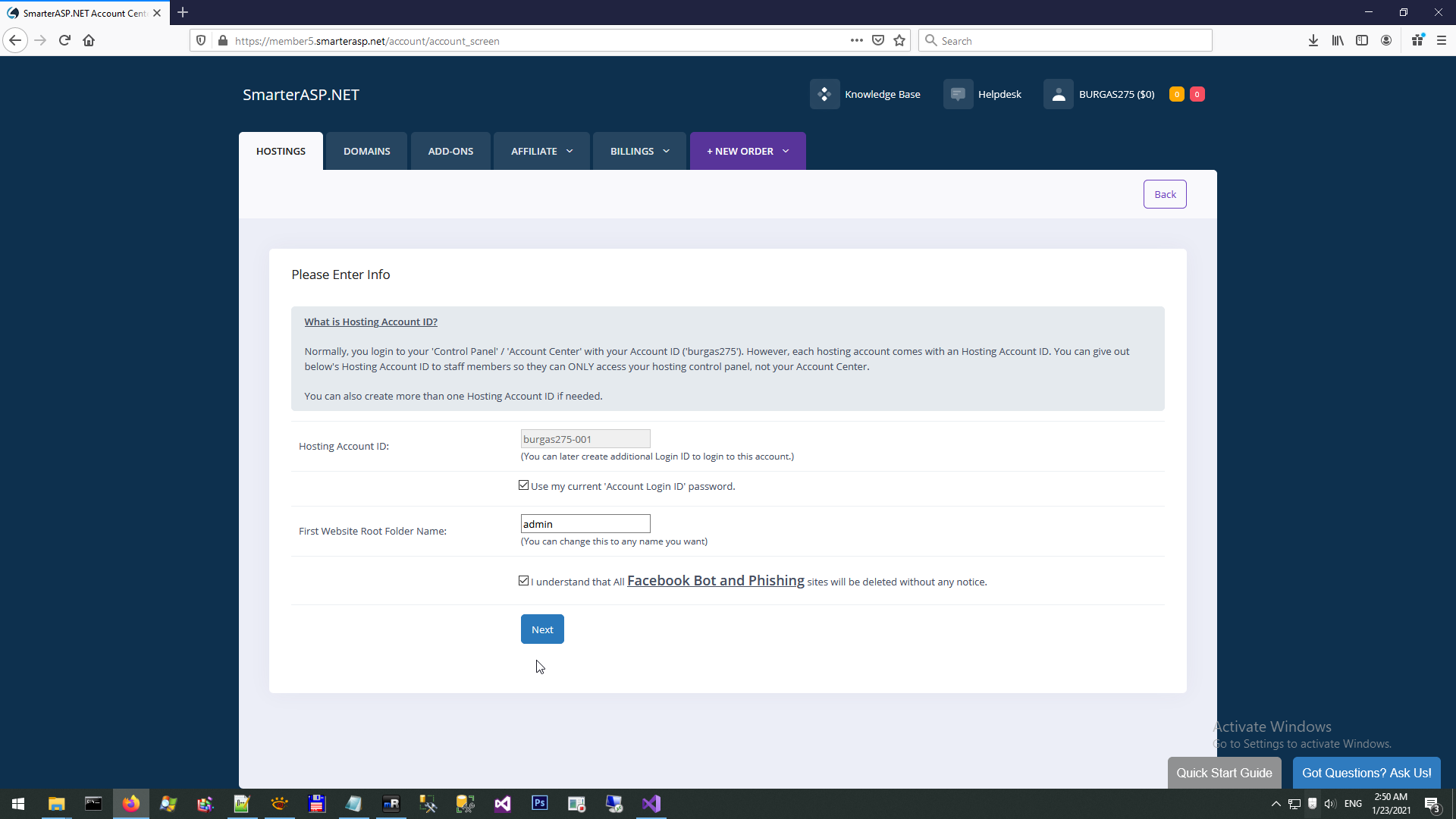Viewport: 1456px width, 819px height.
Task: Click the BURGAS275 user account icon
Action: [x=1059, y=94]
